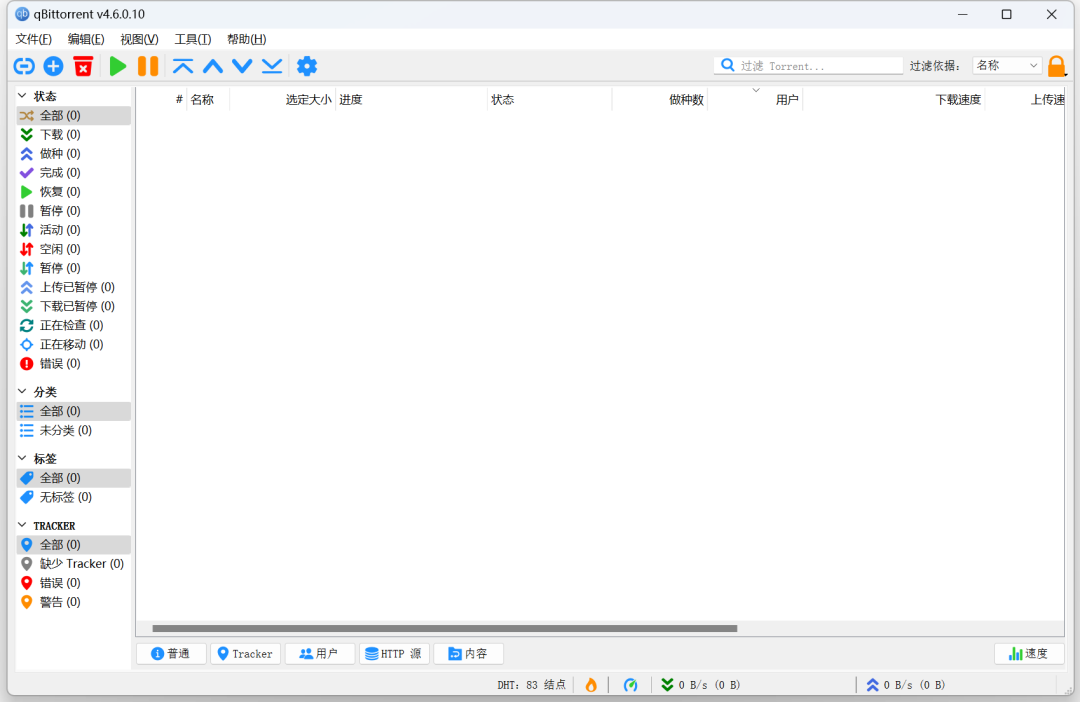Select the 恢复 (0) status filter

74,192
